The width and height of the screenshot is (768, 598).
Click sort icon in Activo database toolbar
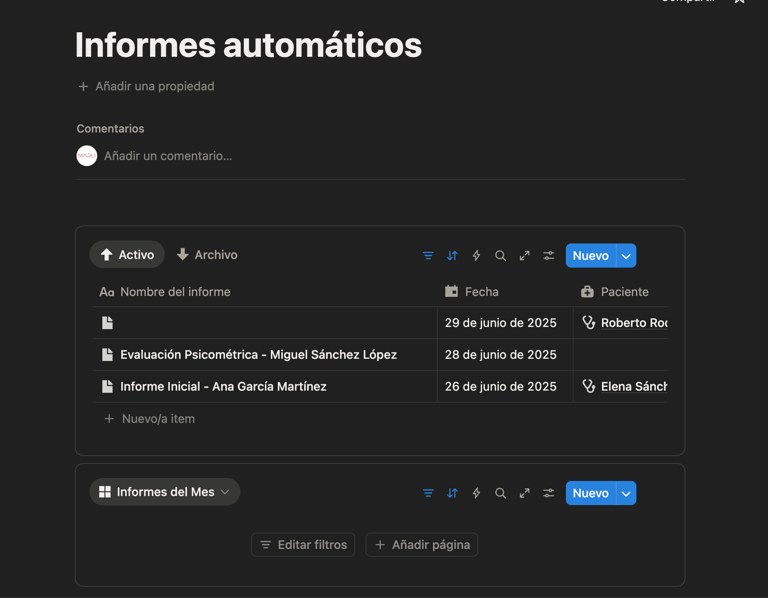pos(452,256)
